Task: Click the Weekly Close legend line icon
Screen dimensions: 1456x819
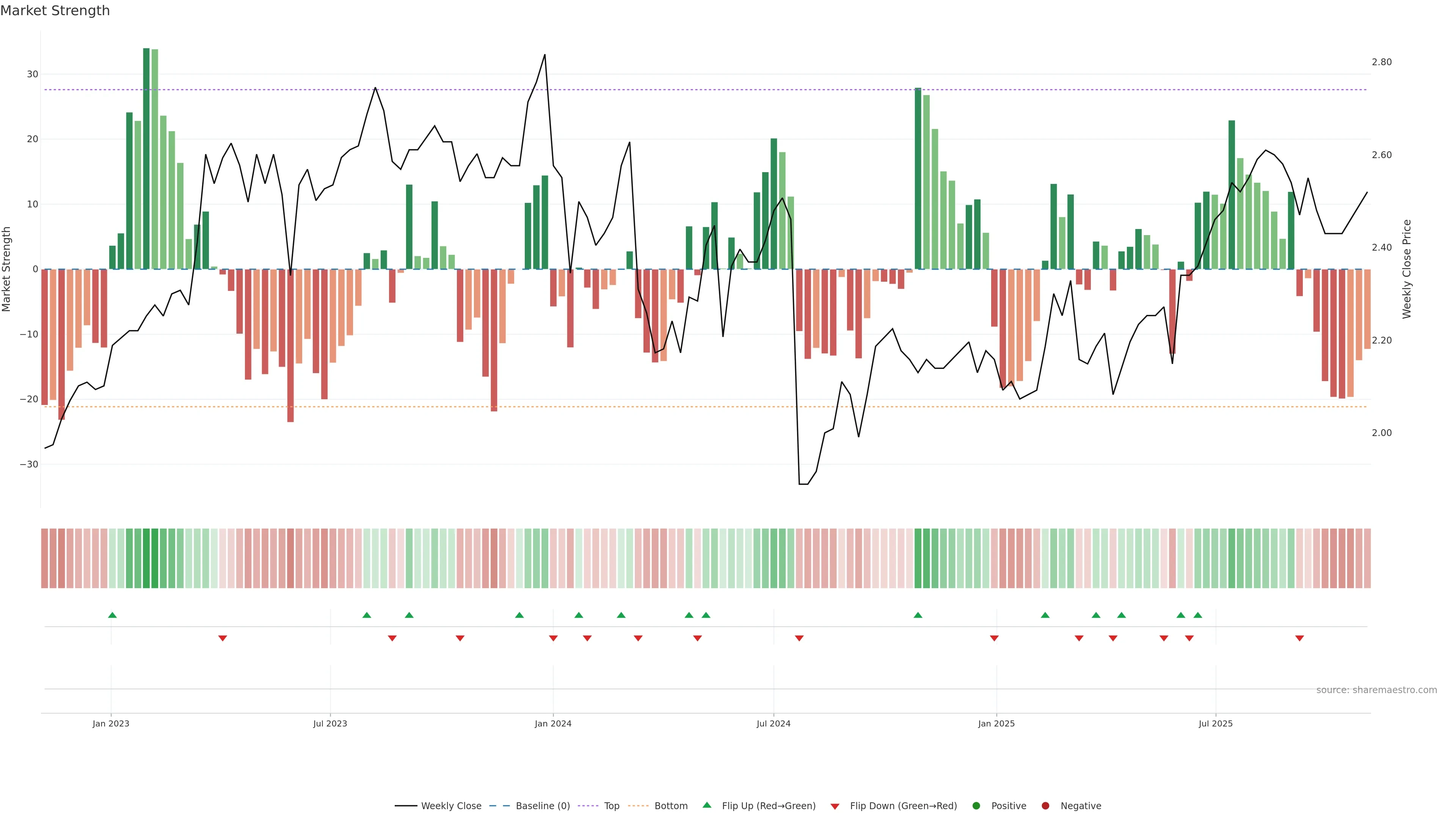Action: click(406, 806)
